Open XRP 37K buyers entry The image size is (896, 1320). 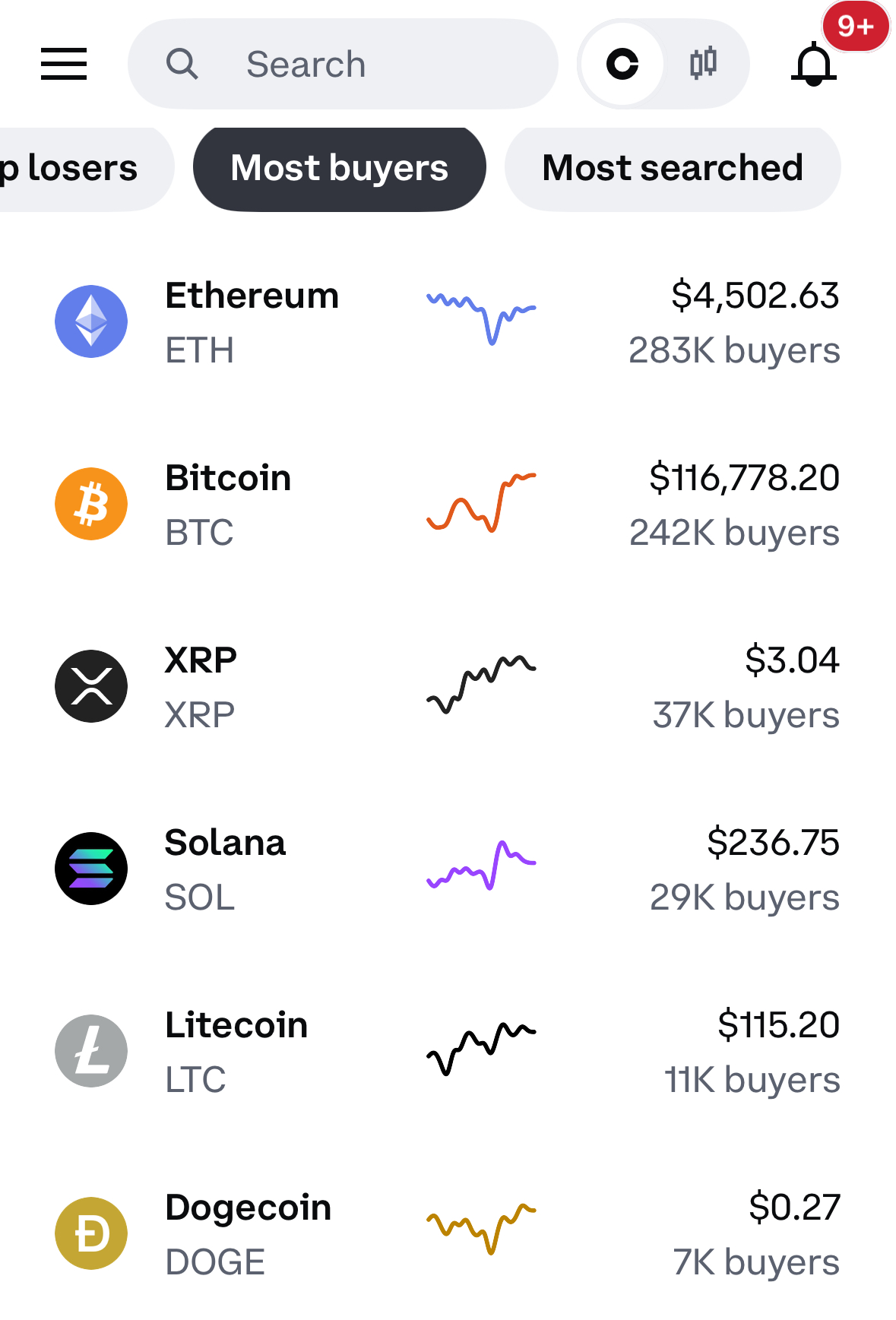point(746,715)
